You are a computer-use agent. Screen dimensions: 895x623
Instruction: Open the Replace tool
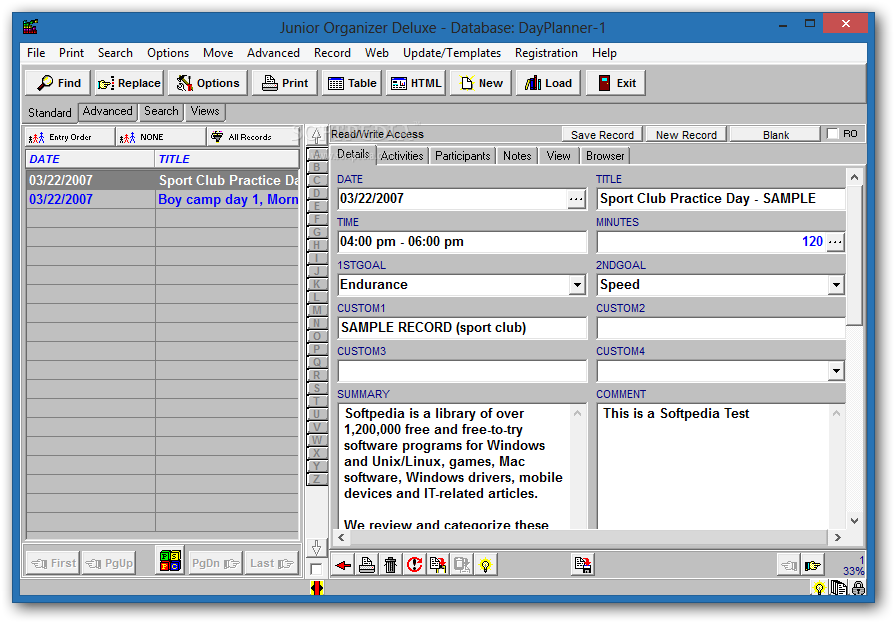129,83
